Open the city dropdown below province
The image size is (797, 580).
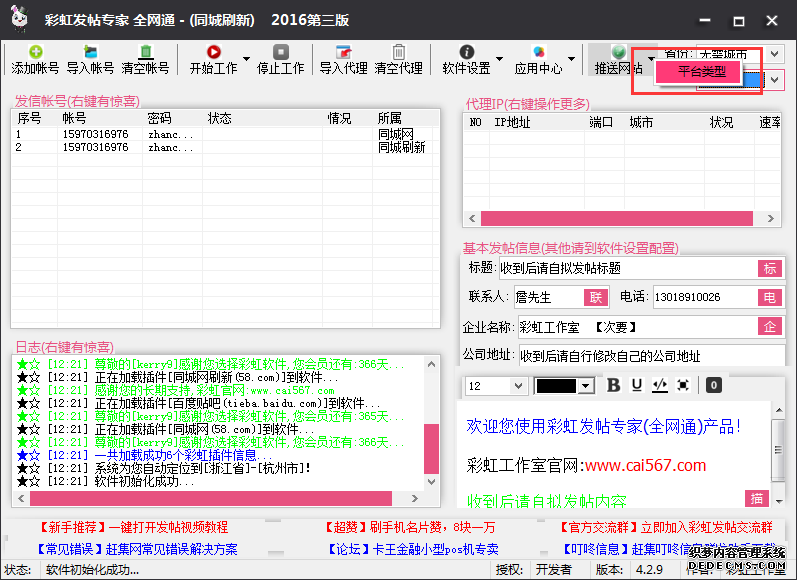774,80
